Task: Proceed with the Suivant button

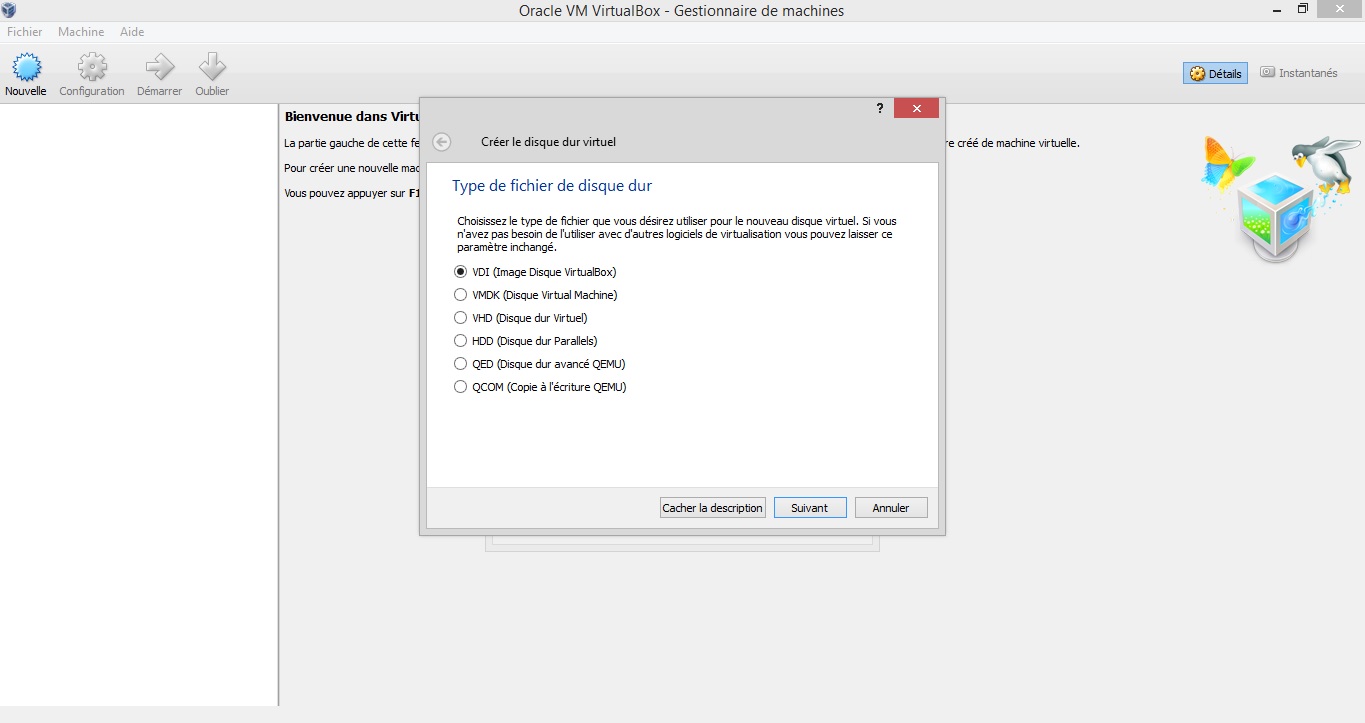Action: coord(810,508)
